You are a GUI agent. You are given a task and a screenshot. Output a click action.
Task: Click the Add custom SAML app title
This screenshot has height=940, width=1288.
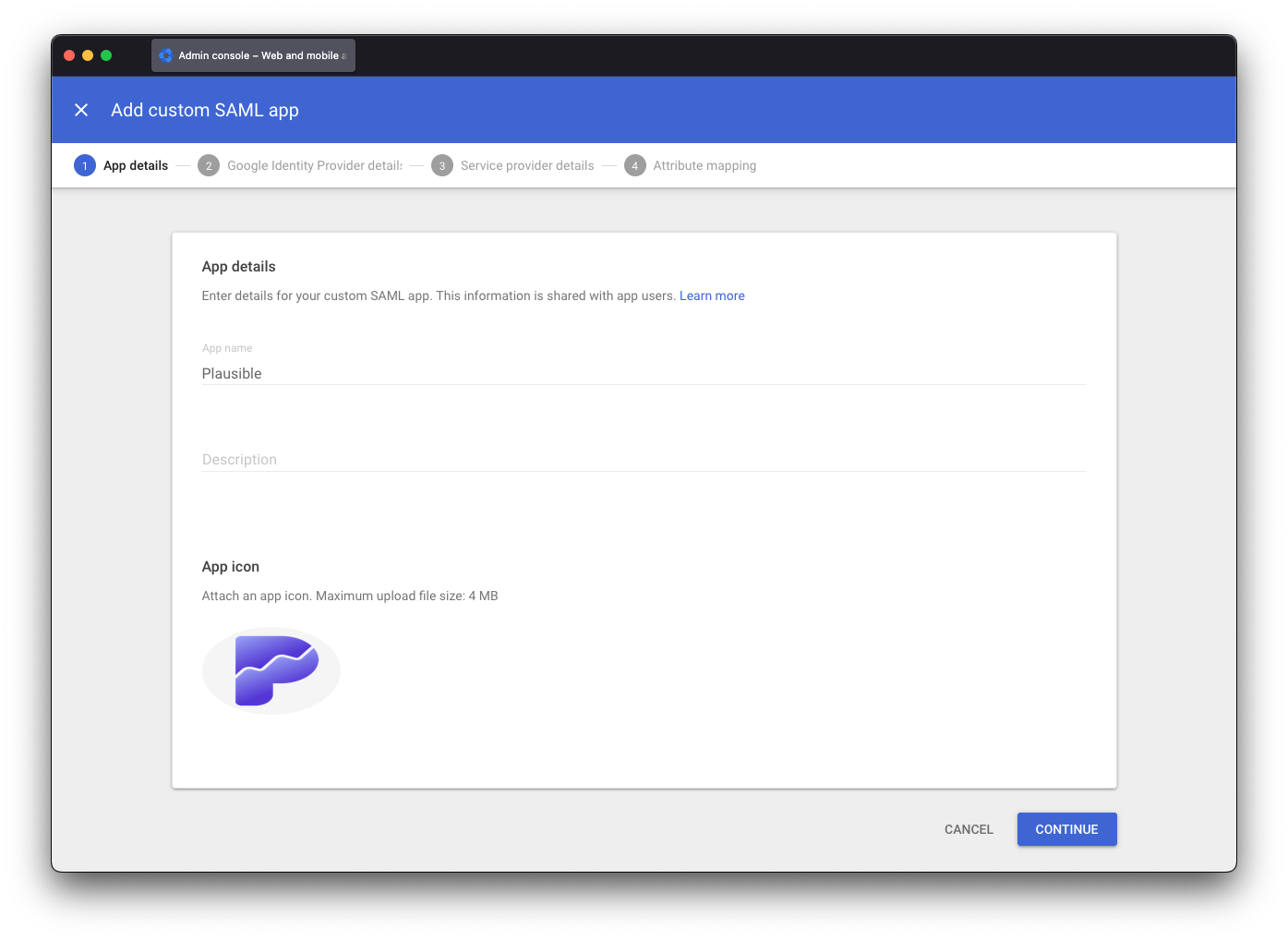coord(205,110)
